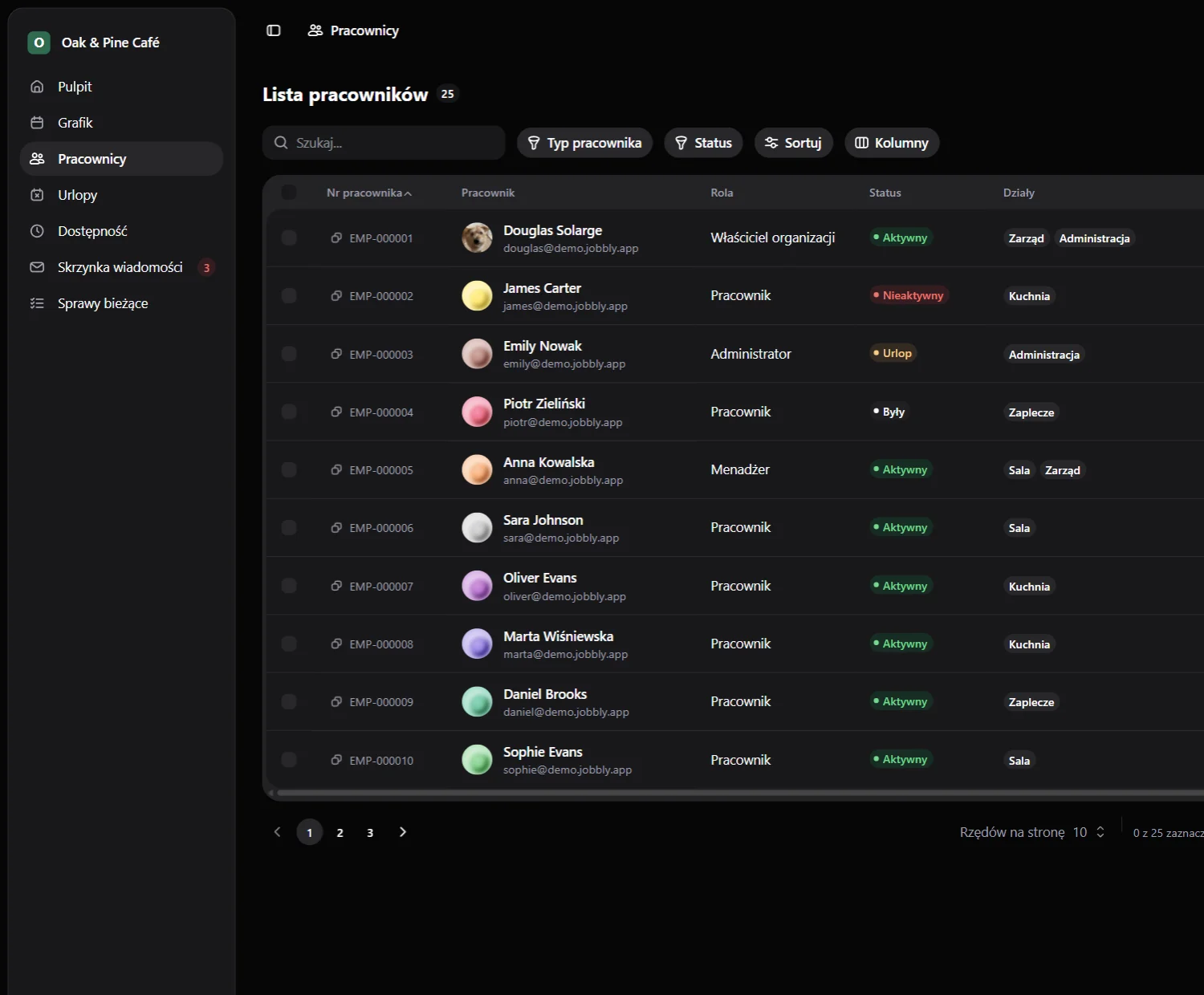Click the link icon beside EMP-000009
The width and height of the screenshot is (1204, 995).
coord(336,701)
